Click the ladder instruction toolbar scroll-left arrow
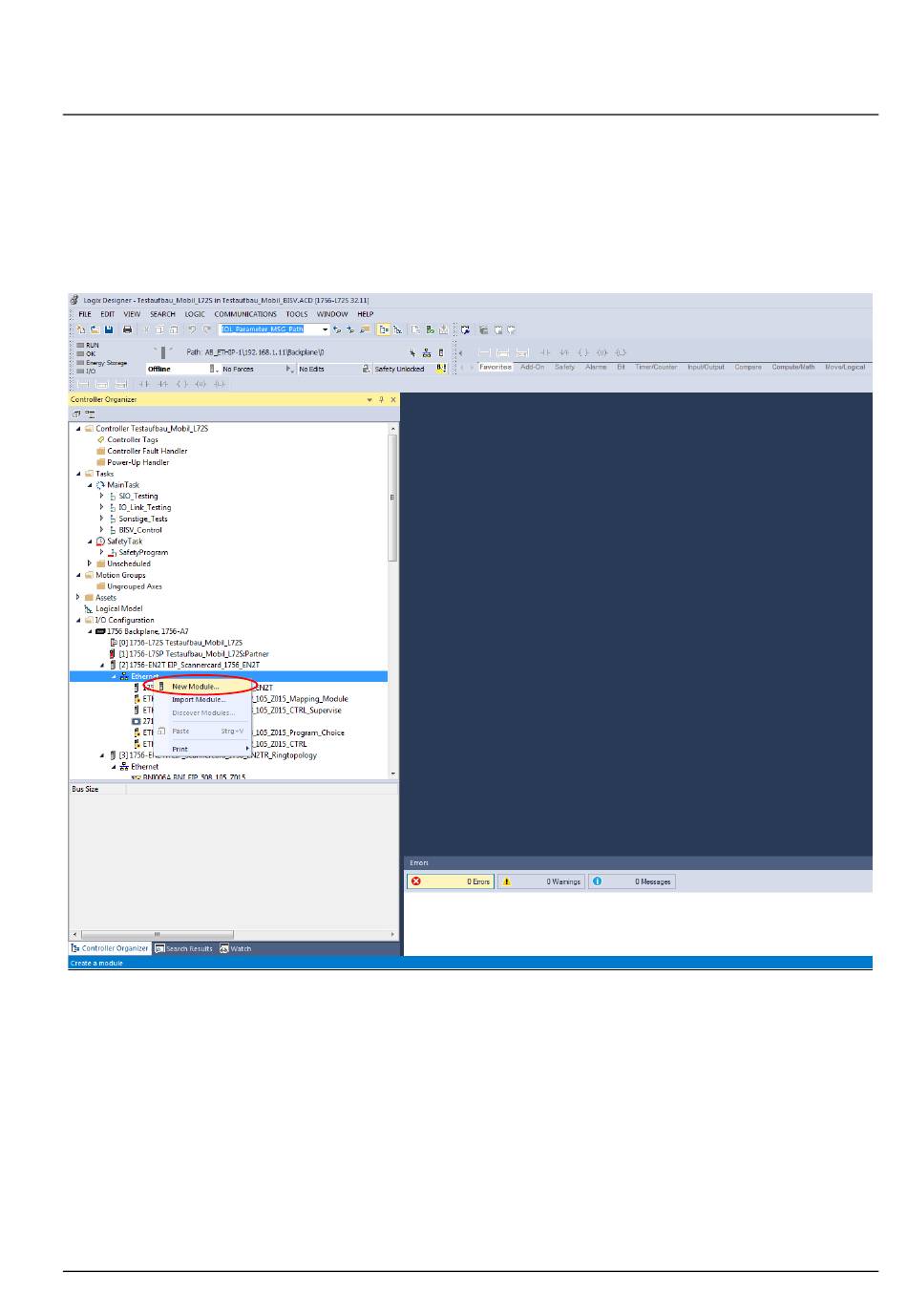907x1316 pixels. (461, 352)
